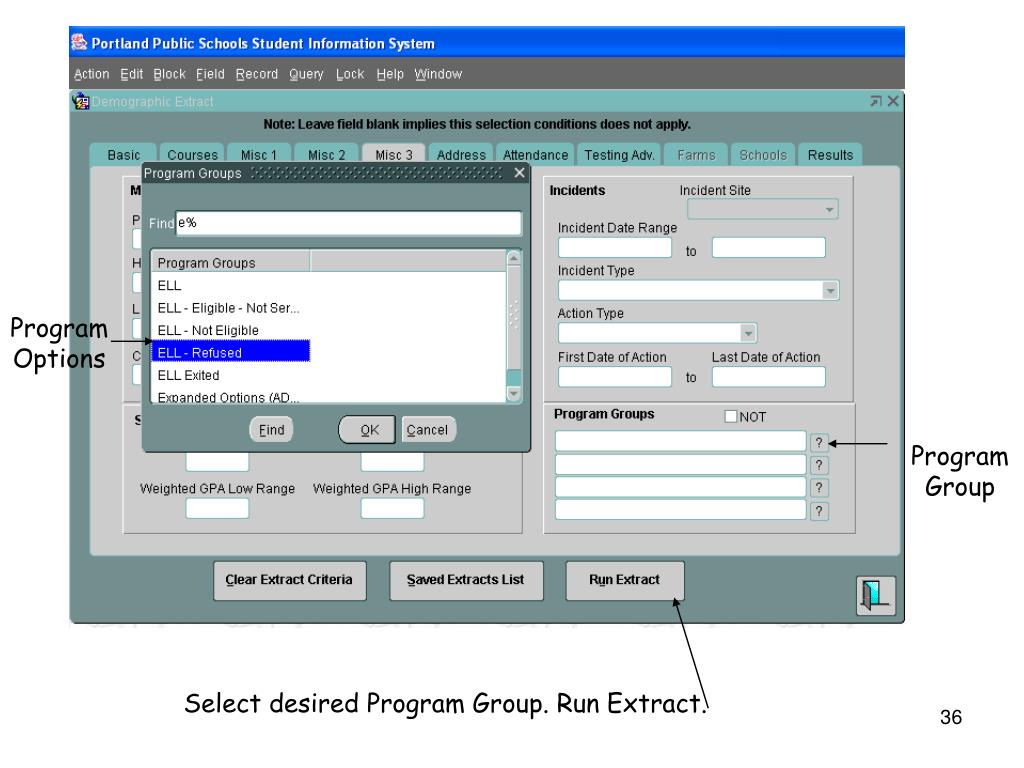Screen dimensions: 1024x768
Task: Click first Program Groups input field
Action: [x=680, y=441]
